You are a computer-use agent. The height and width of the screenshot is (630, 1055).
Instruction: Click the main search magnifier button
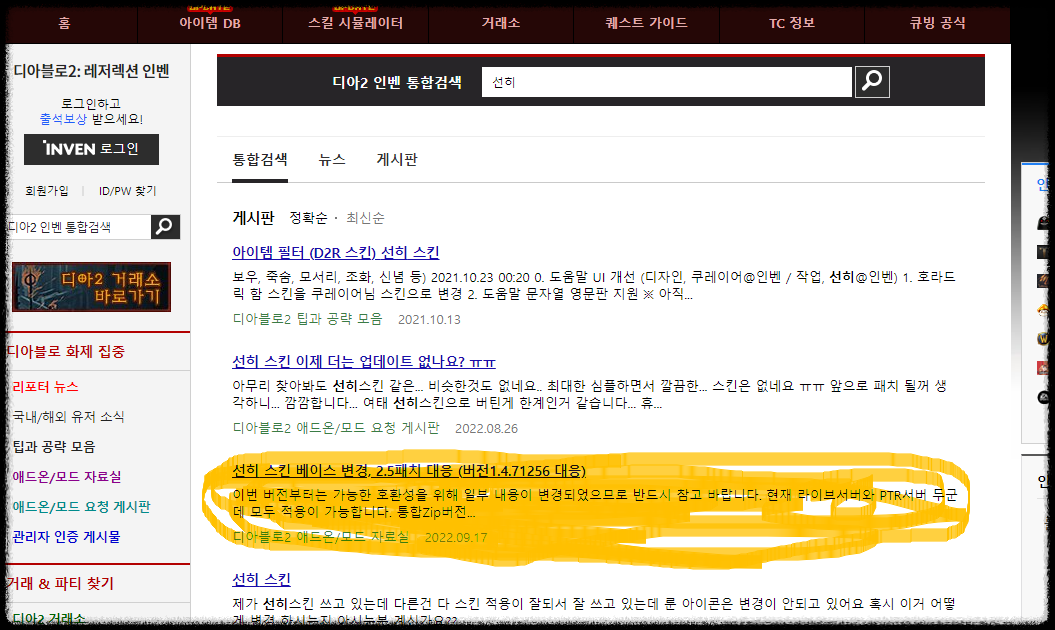tap(872, 82)
